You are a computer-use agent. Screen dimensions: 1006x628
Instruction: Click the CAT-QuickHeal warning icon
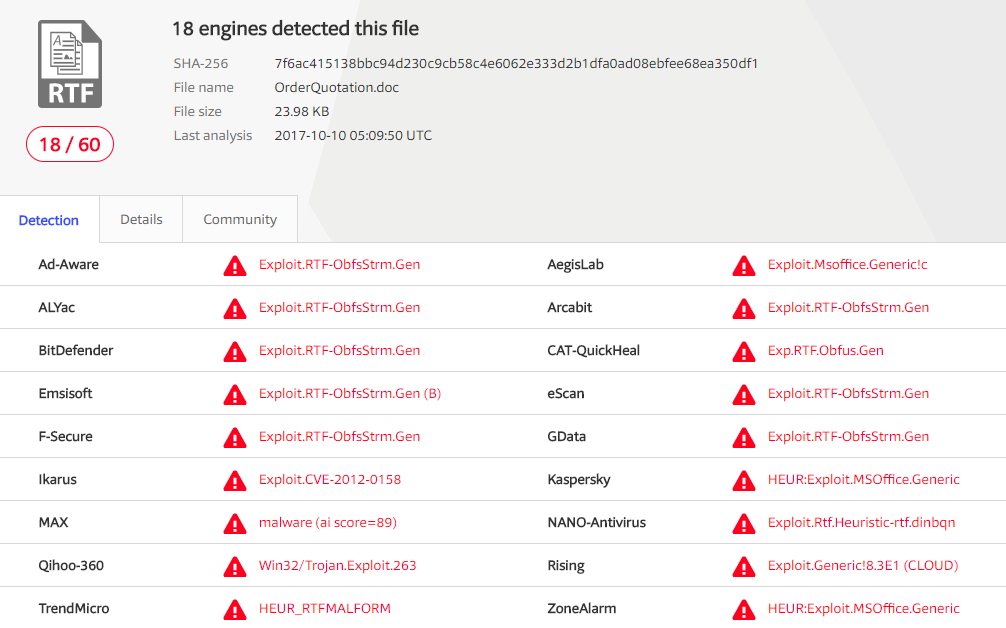(743, 351)
